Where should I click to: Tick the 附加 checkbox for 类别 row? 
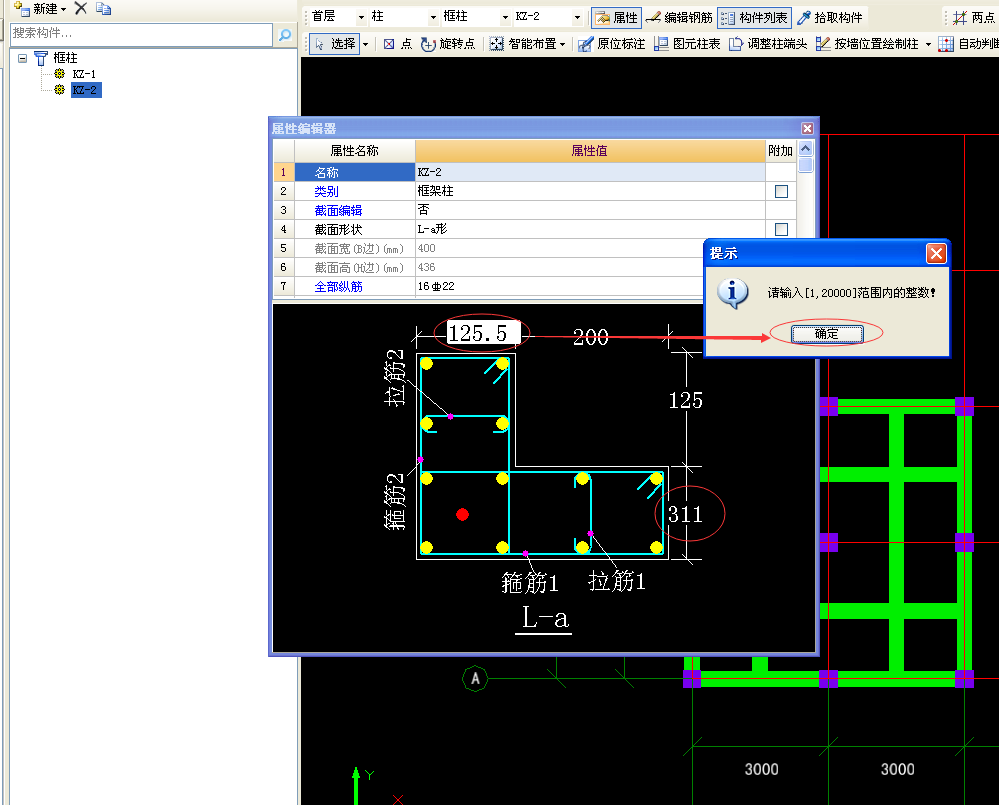click(x=781, y=191)
